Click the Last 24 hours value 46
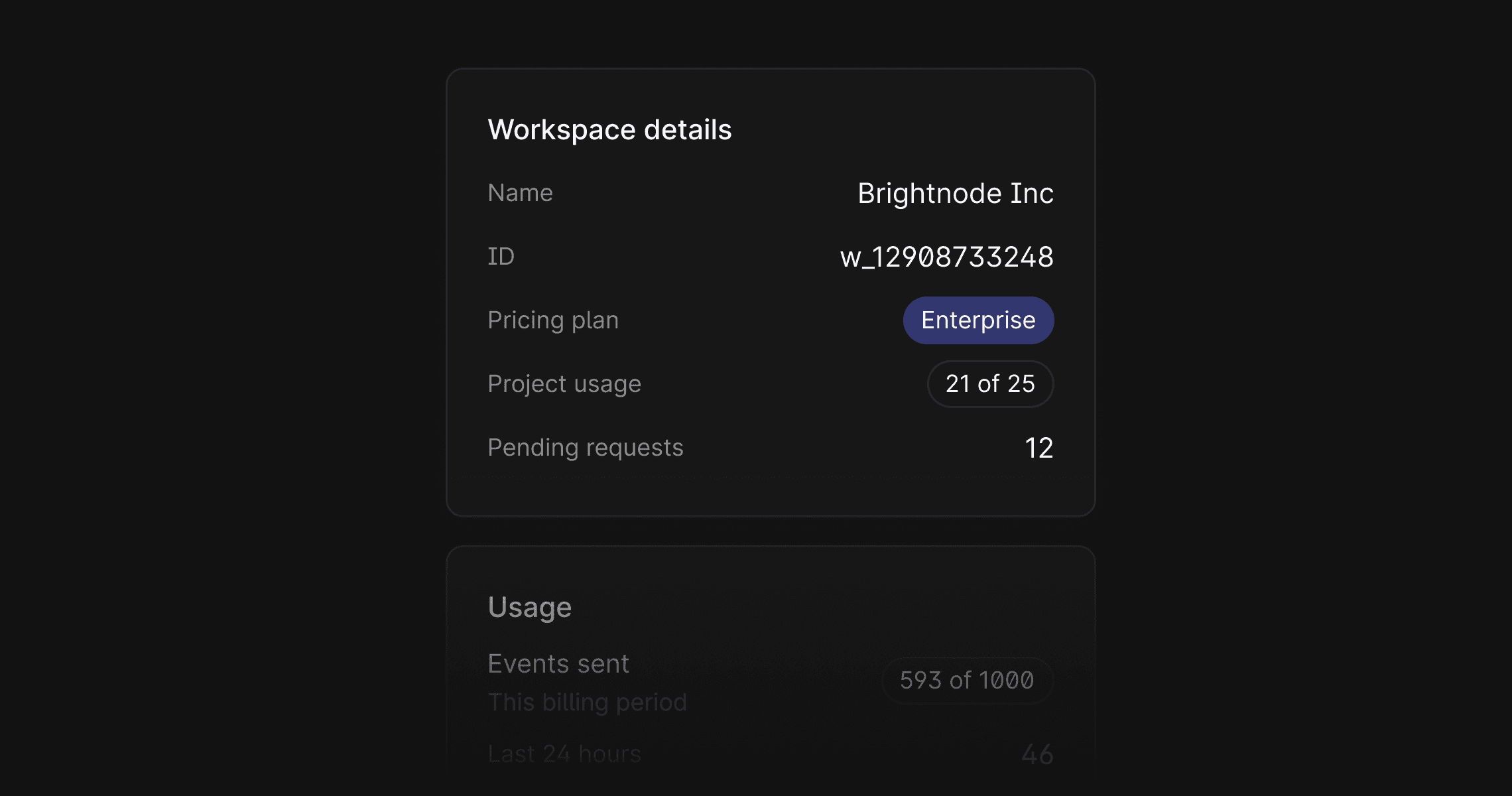Screen dimensions: 1512x796 1037,754
